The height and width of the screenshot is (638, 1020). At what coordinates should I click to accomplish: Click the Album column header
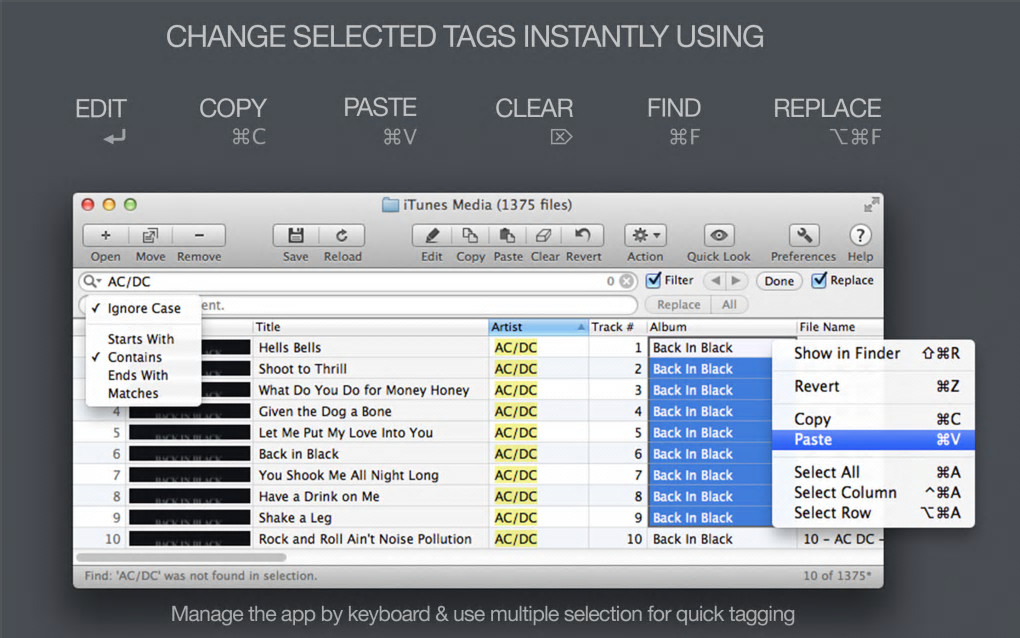(721, 327)
